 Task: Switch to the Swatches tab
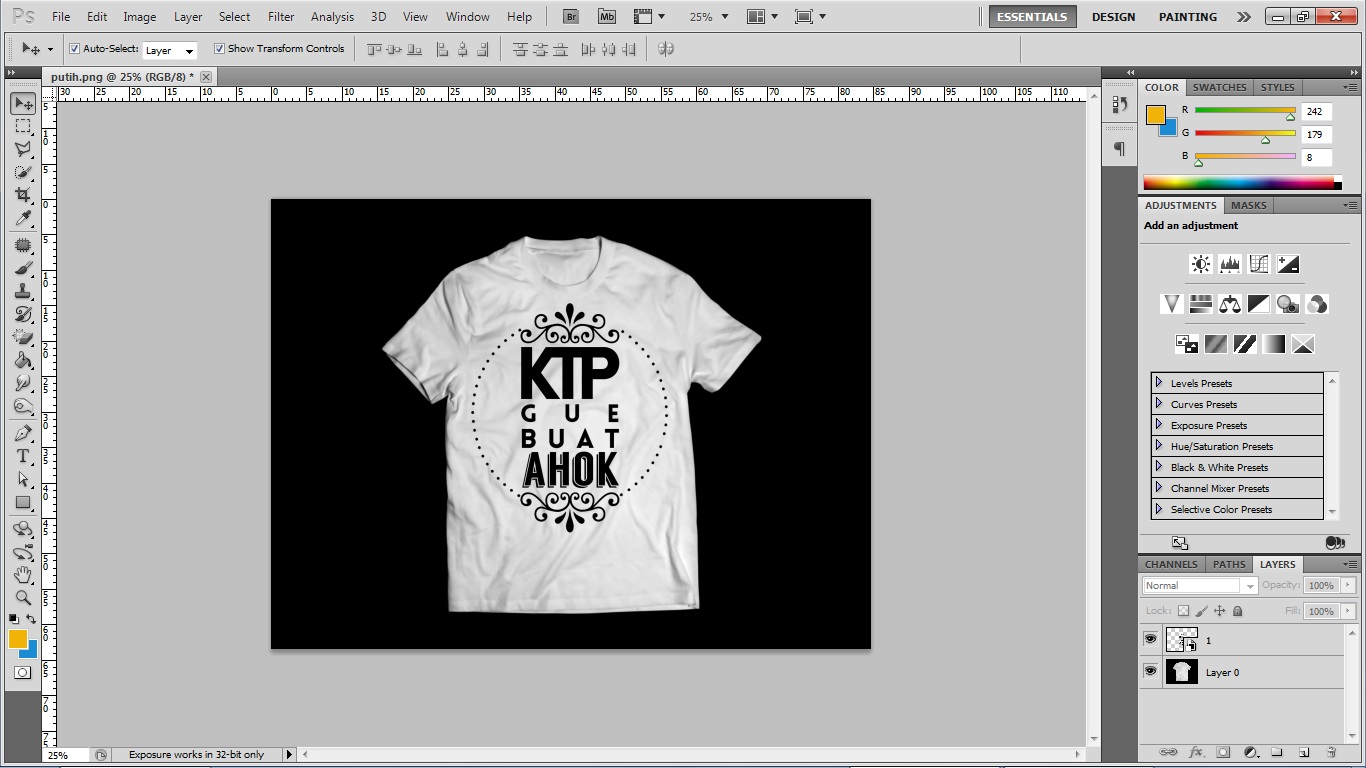tap(1219, 87)
